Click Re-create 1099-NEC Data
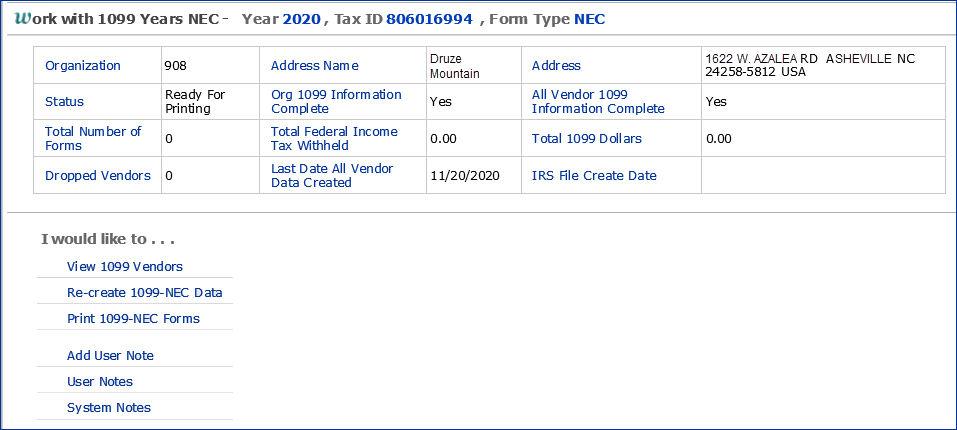 click(x=144, y=293)
